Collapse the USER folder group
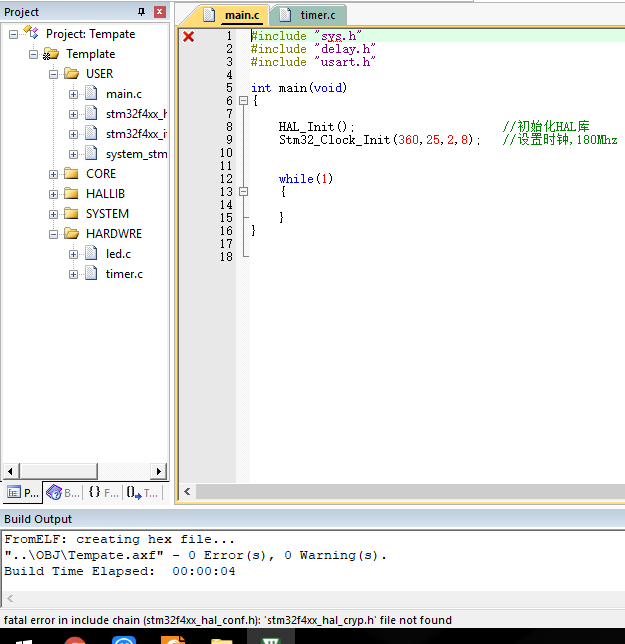 pyautogui.click(x=53, y=74)
